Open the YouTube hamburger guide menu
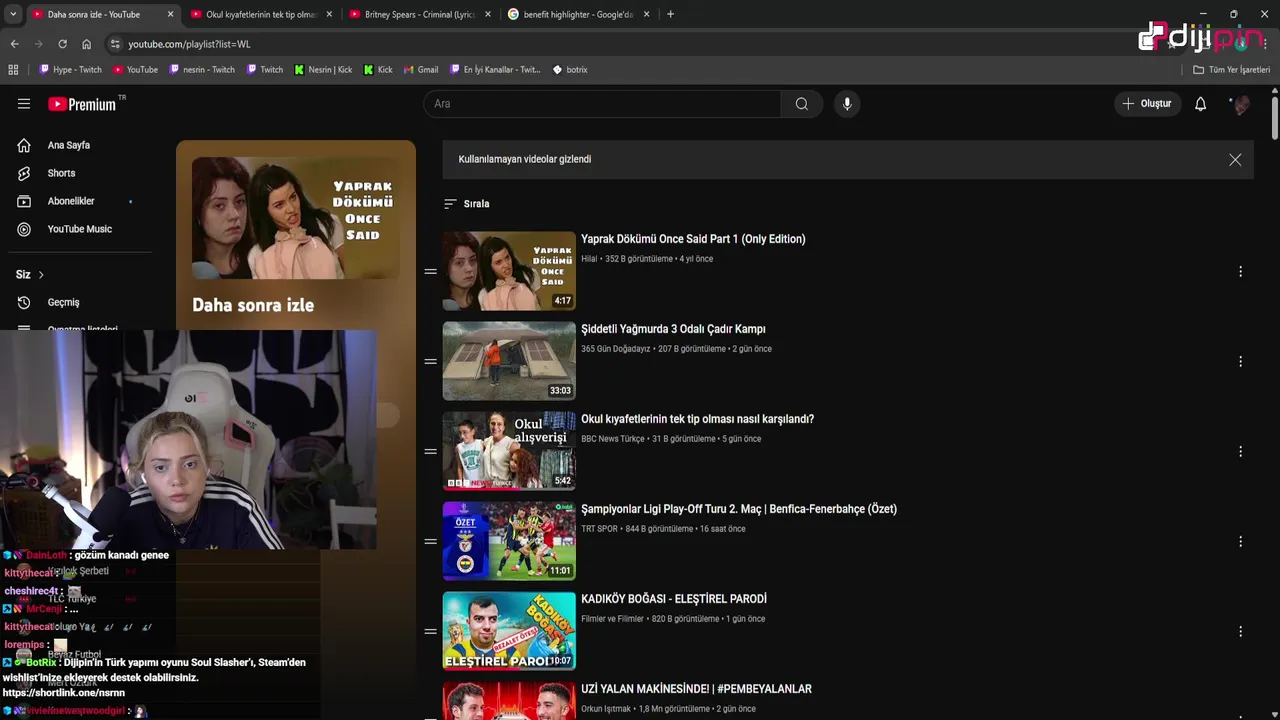 [24, 104]
